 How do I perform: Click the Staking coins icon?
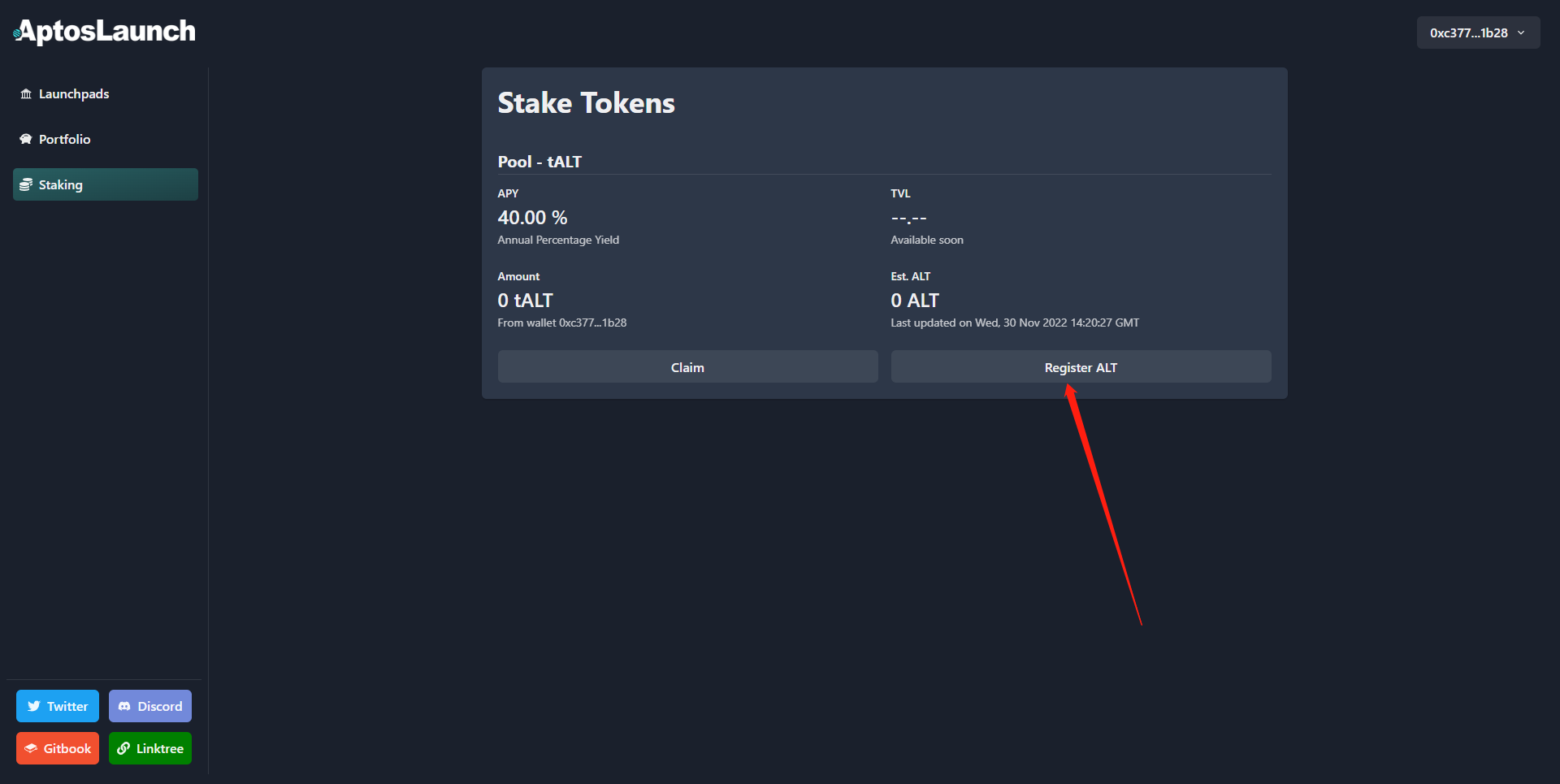26,185
